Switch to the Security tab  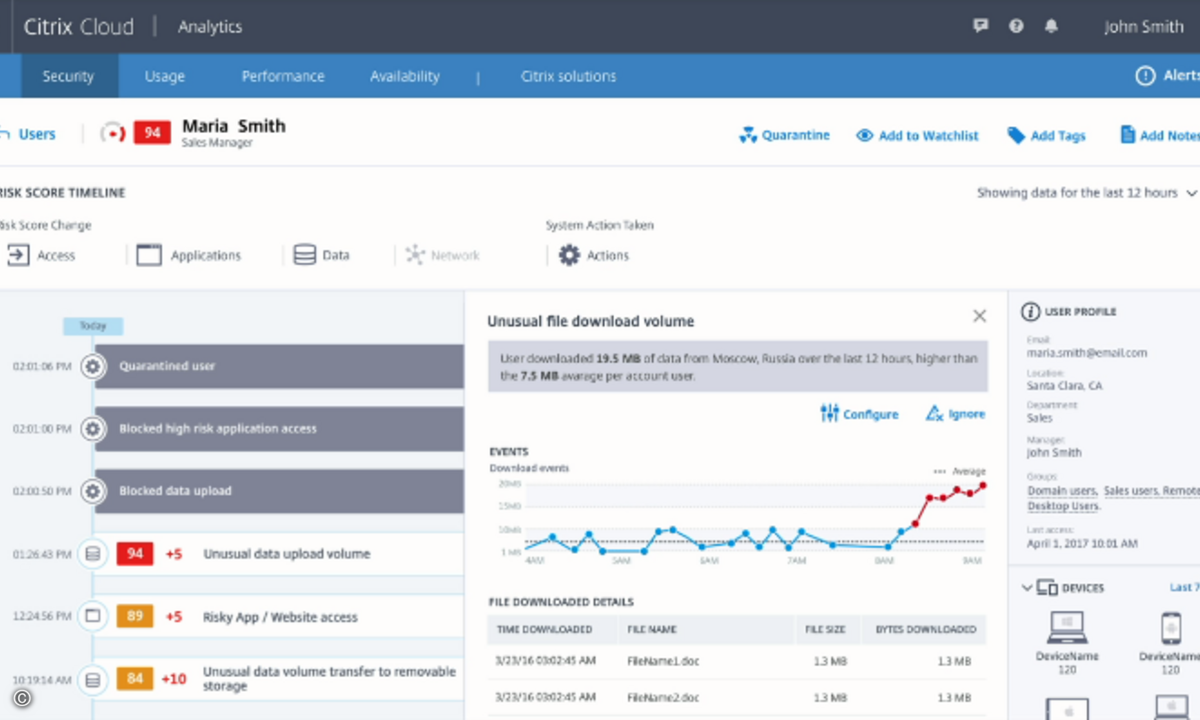coord(68,76)
